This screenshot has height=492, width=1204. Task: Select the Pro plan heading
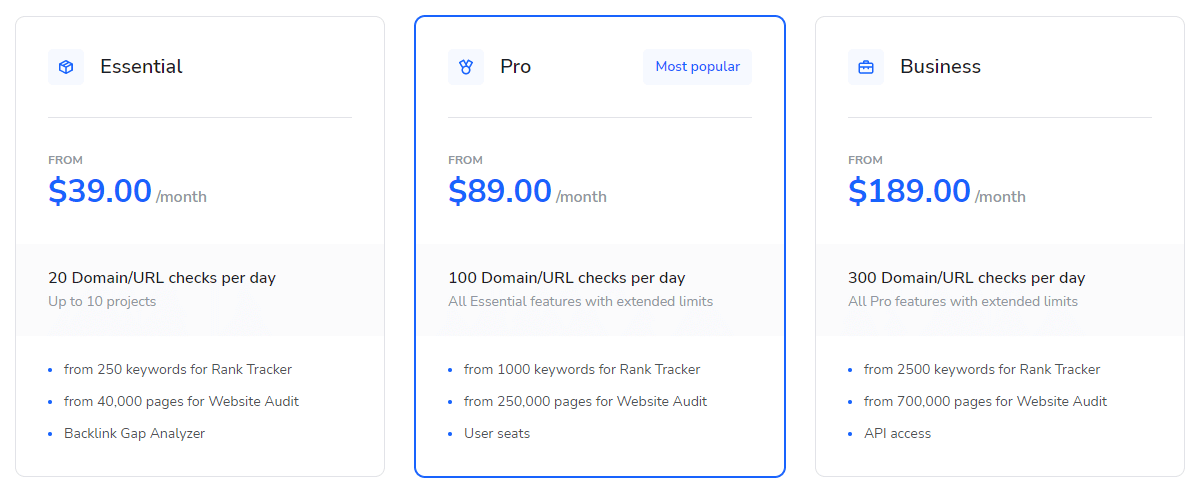point(516,67)
